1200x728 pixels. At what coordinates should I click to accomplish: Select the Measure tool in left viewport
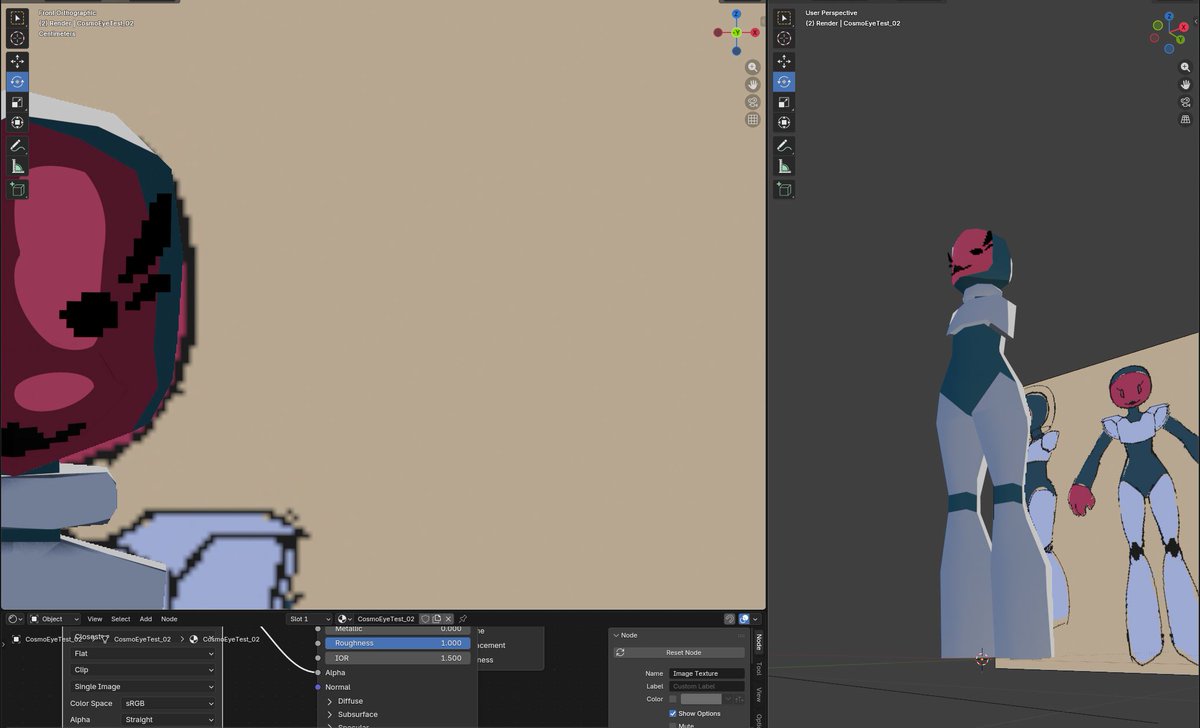pyautogui.click(x=17, y=166)
